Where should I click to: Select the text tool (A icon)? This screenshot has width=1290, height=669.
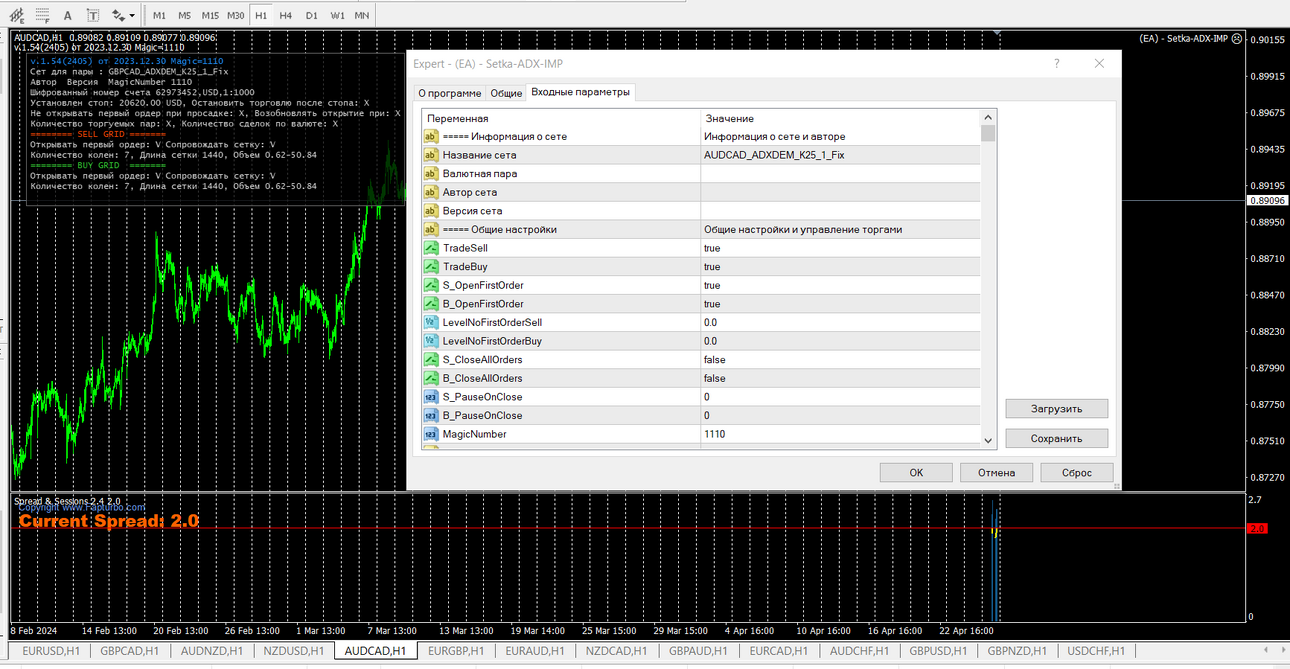pyautogui.click(x=67, y=15)
